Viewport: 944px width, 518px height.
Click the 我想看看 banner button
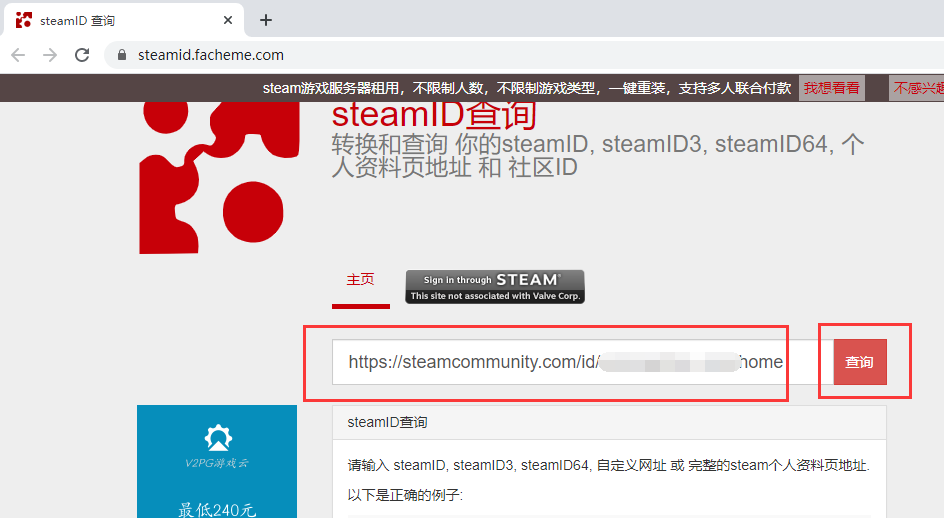[831, 88]
